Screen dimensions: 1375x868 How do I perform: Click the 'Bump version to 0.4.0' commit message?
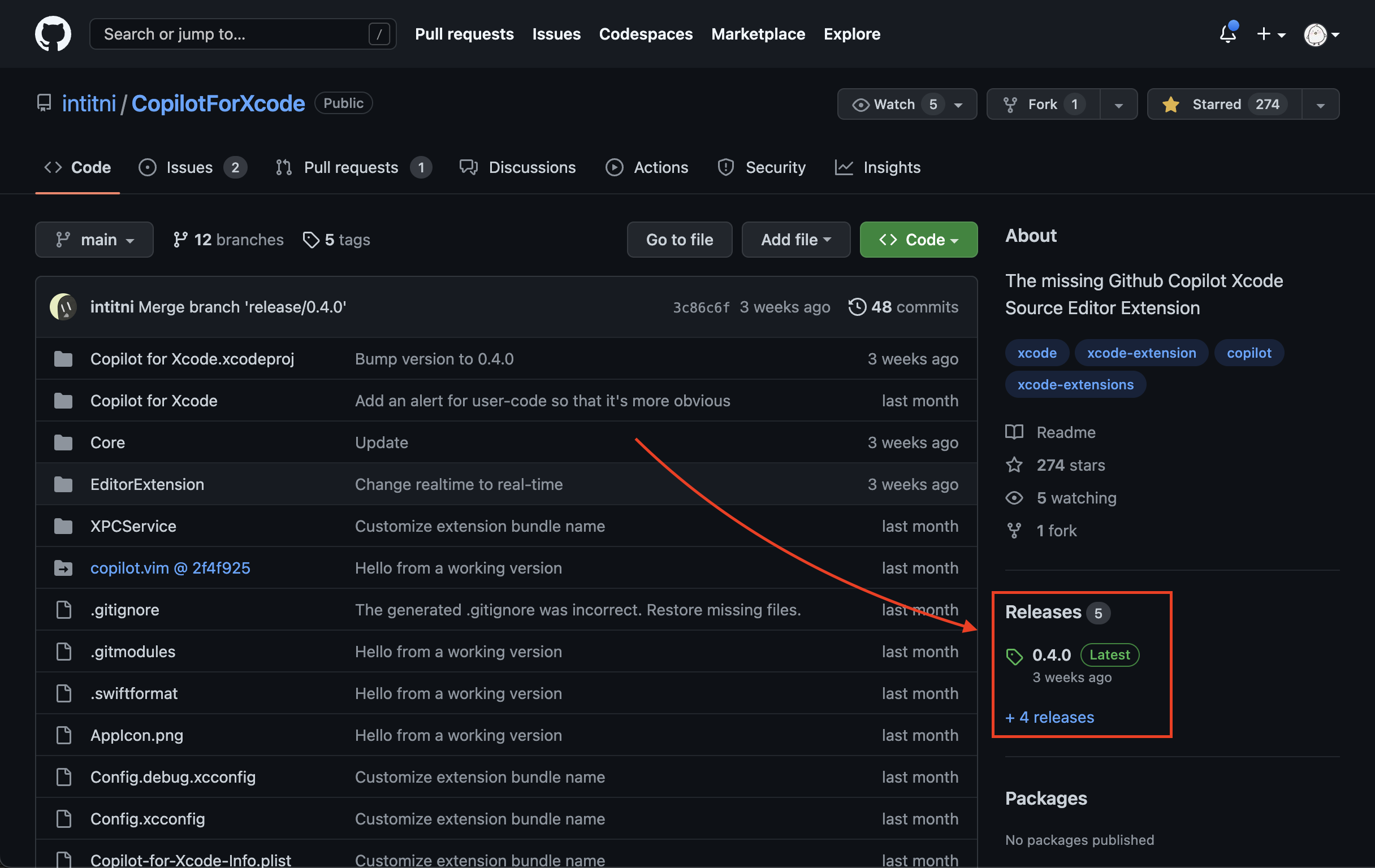coord(434,358)
